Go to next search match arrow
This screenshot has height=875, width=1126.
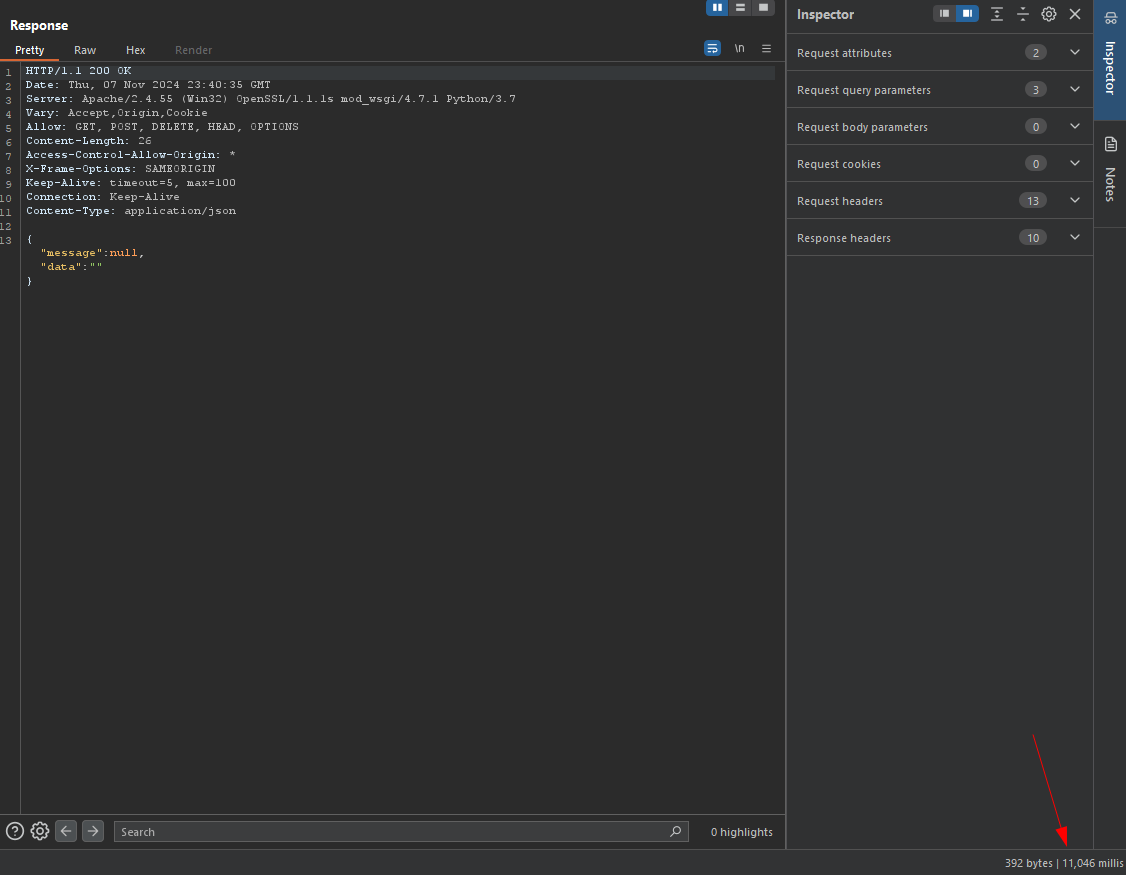[x=93, y=831]
